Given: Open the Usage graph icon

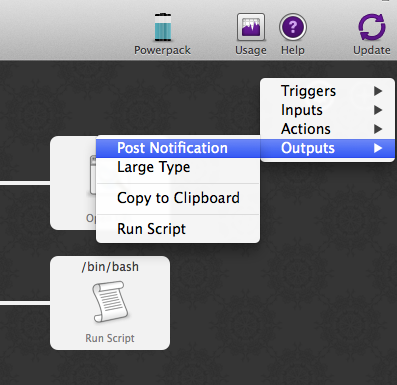Looking at the screenshot, I should point(251,27).
